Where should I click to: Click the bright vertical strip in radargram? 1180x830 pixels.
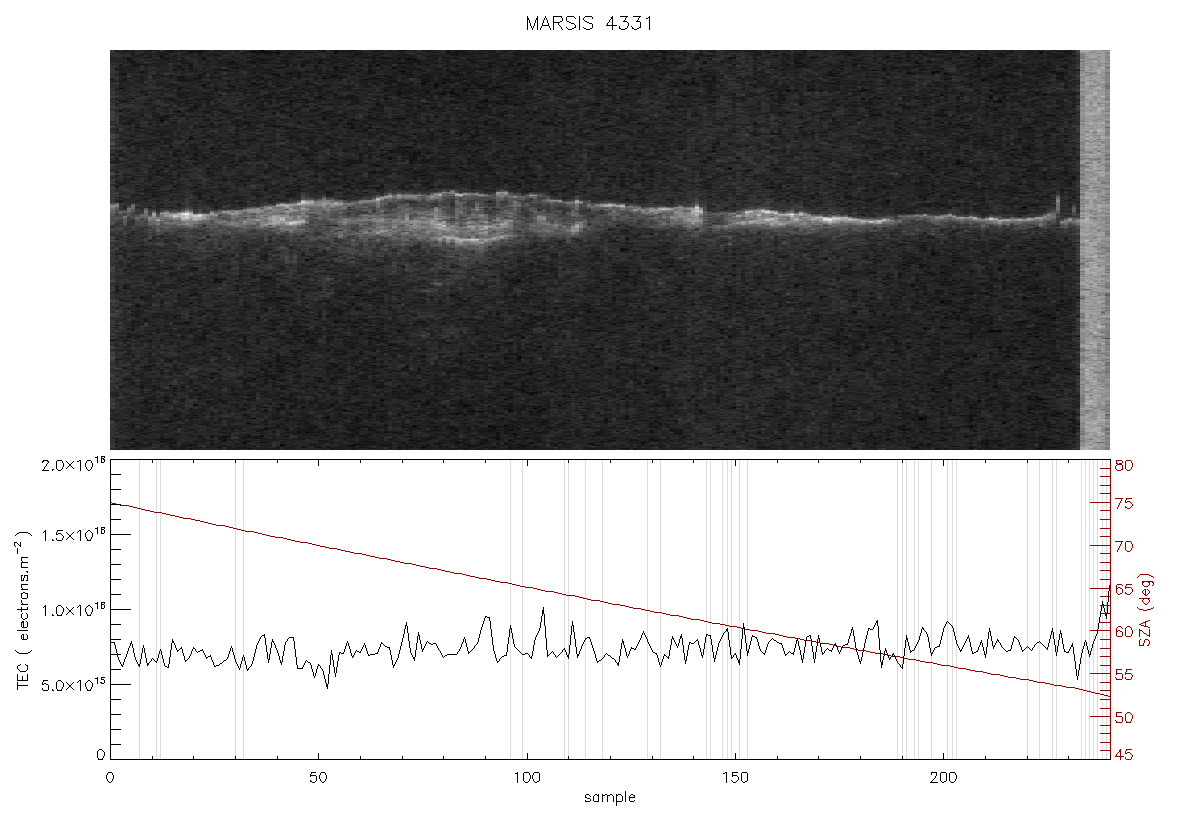[x=1095, y=250]
